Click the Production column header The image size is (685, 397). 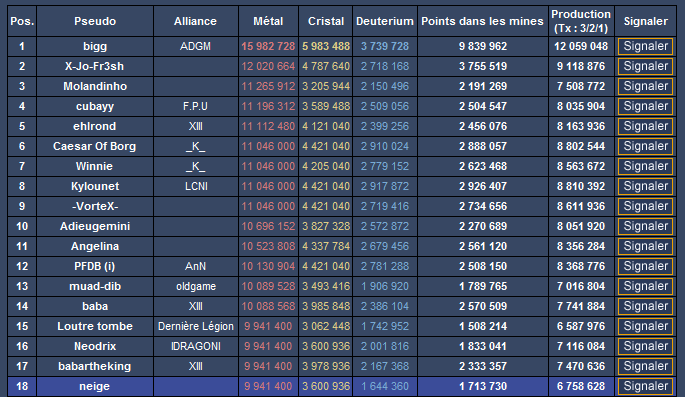581,21
